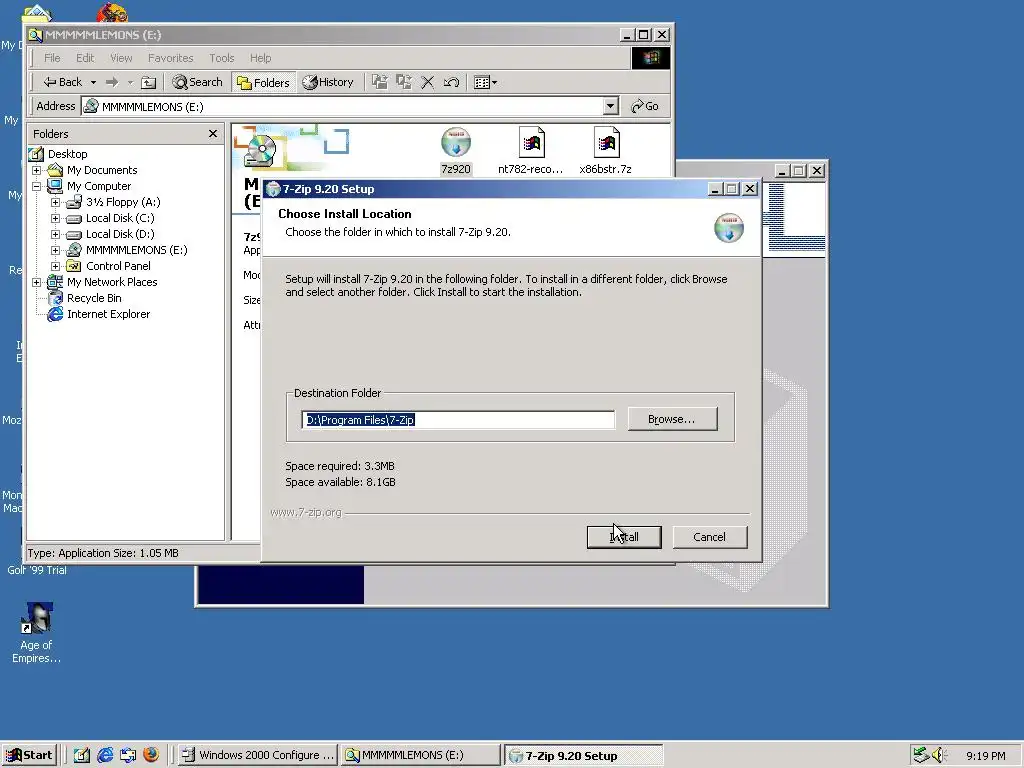
Task: Click Cancel in the 7-Zip Setup dialog
Action: (709, 537)
